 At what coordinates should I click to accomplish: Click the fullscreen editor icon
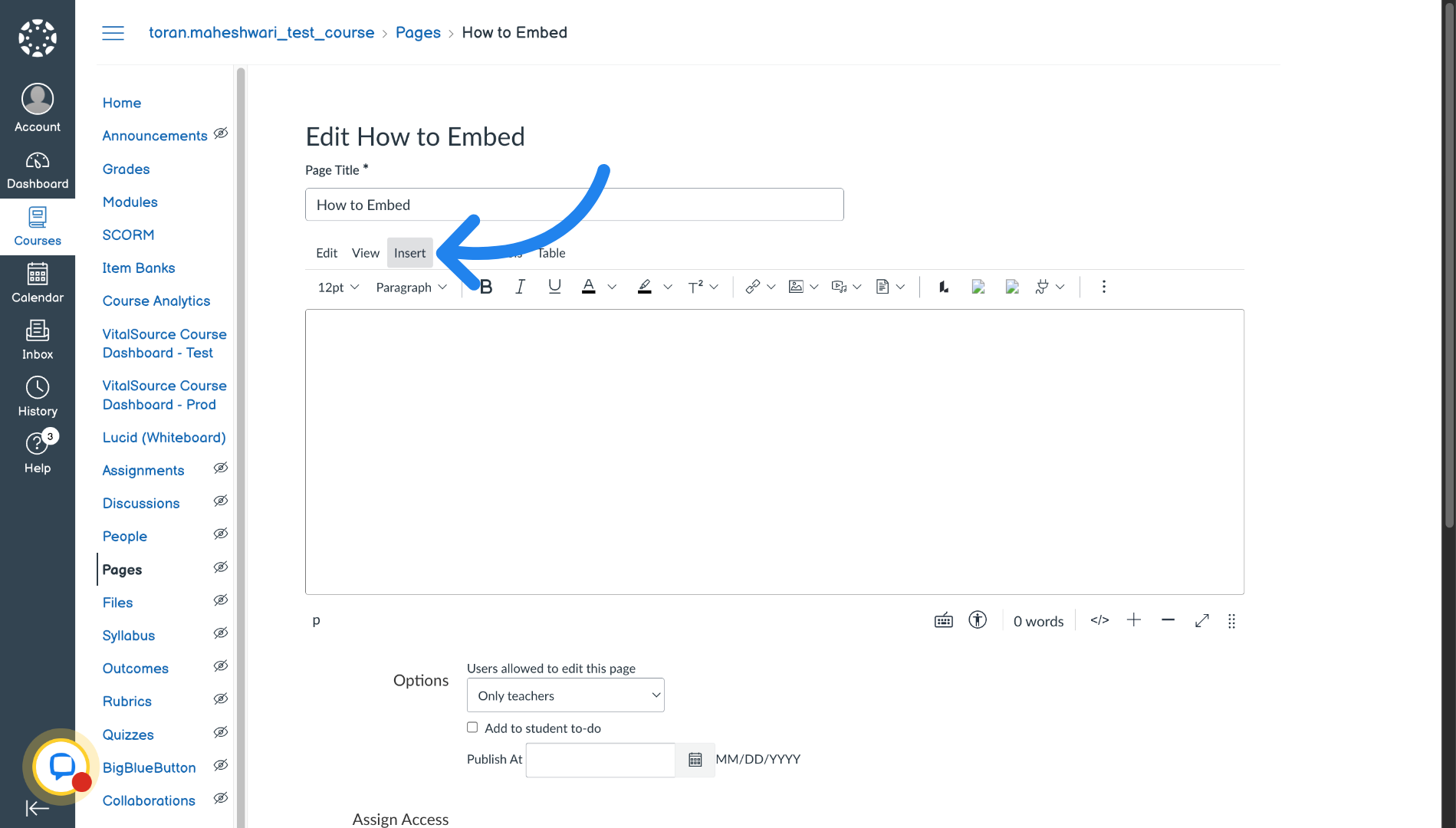1202,620
